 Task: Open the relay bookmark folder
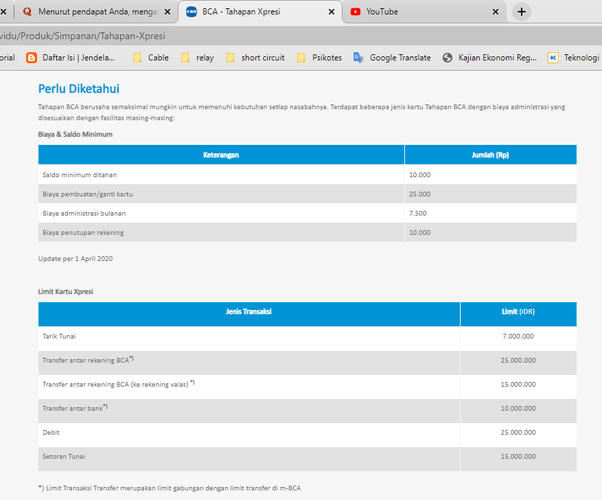point(197,58)
